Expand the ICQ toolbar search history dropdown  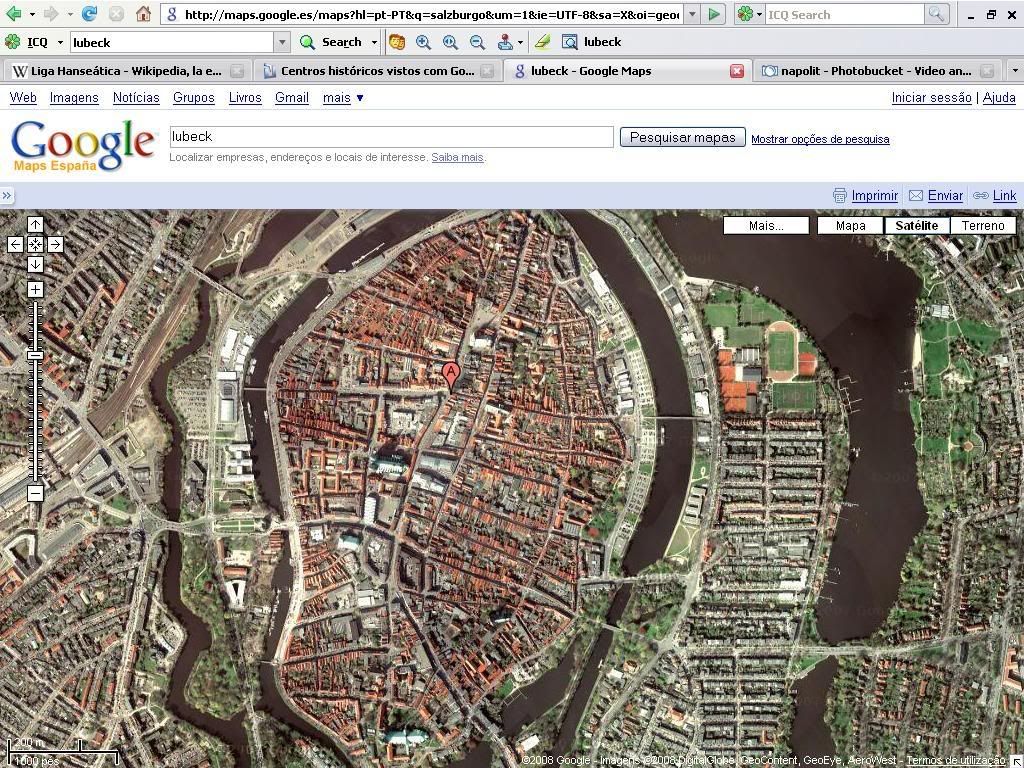point(282,42)
